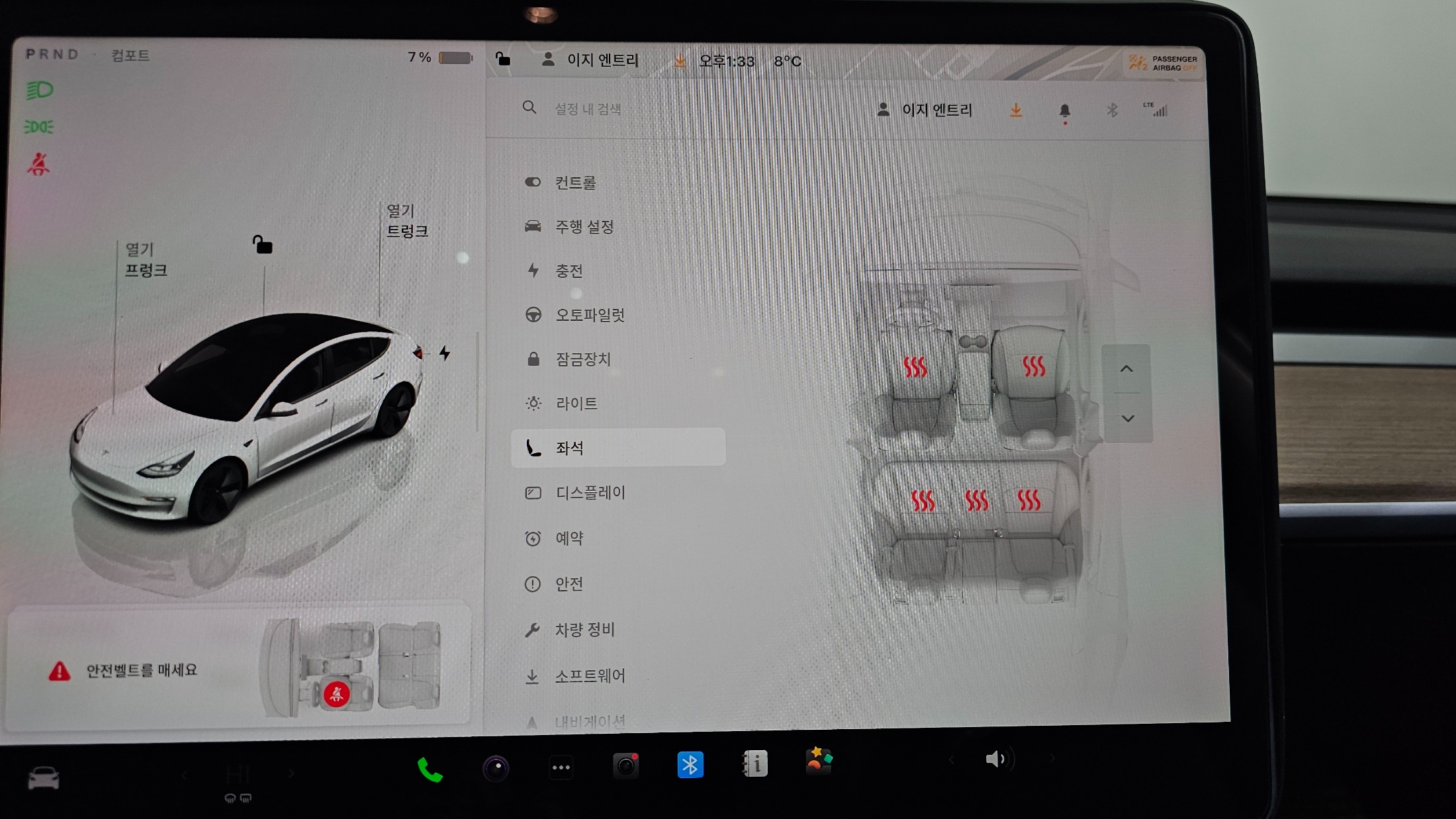Open the owner's manual info icon
The height and width of the screenshot is (819, 1456).
tap(755, 764)
